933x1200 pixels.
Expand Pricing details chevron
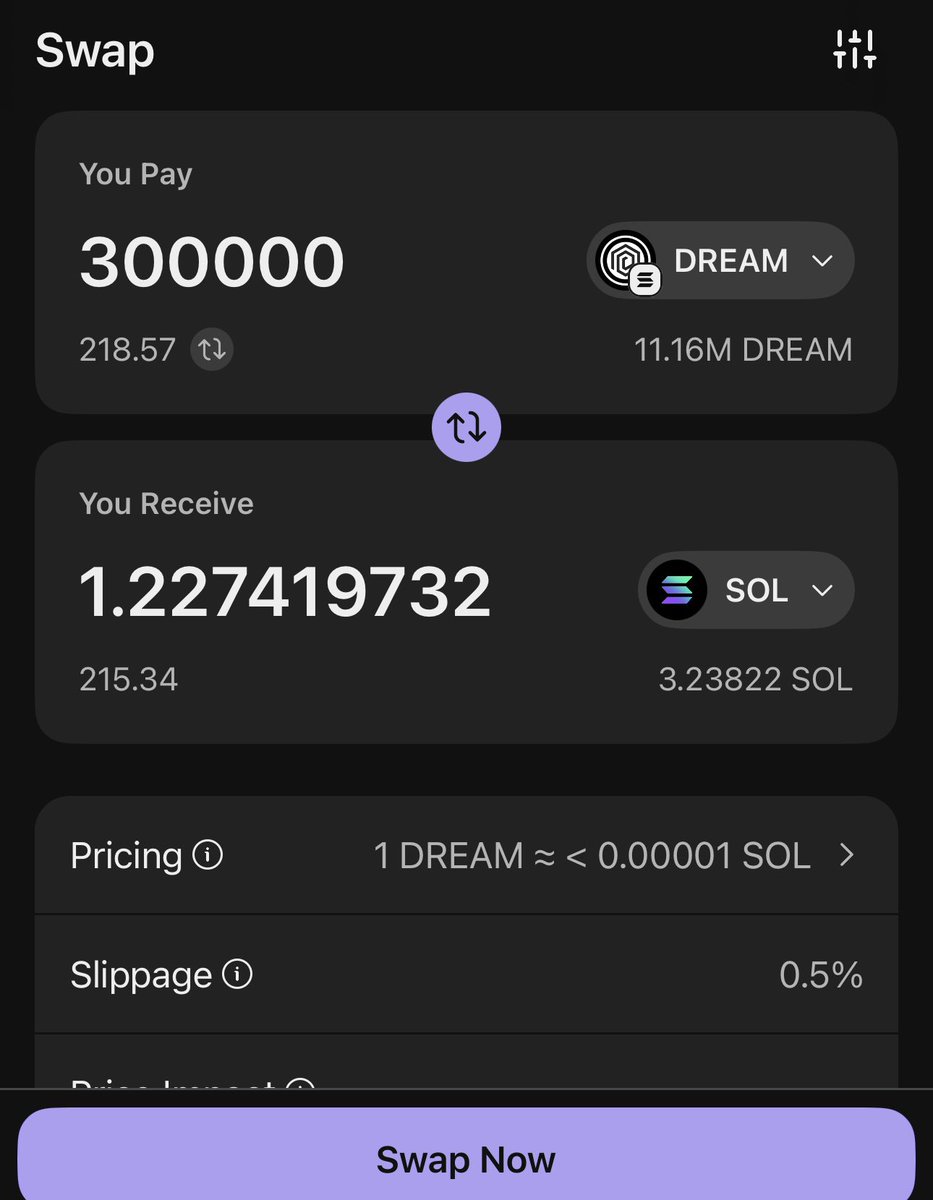pos(847,855)
